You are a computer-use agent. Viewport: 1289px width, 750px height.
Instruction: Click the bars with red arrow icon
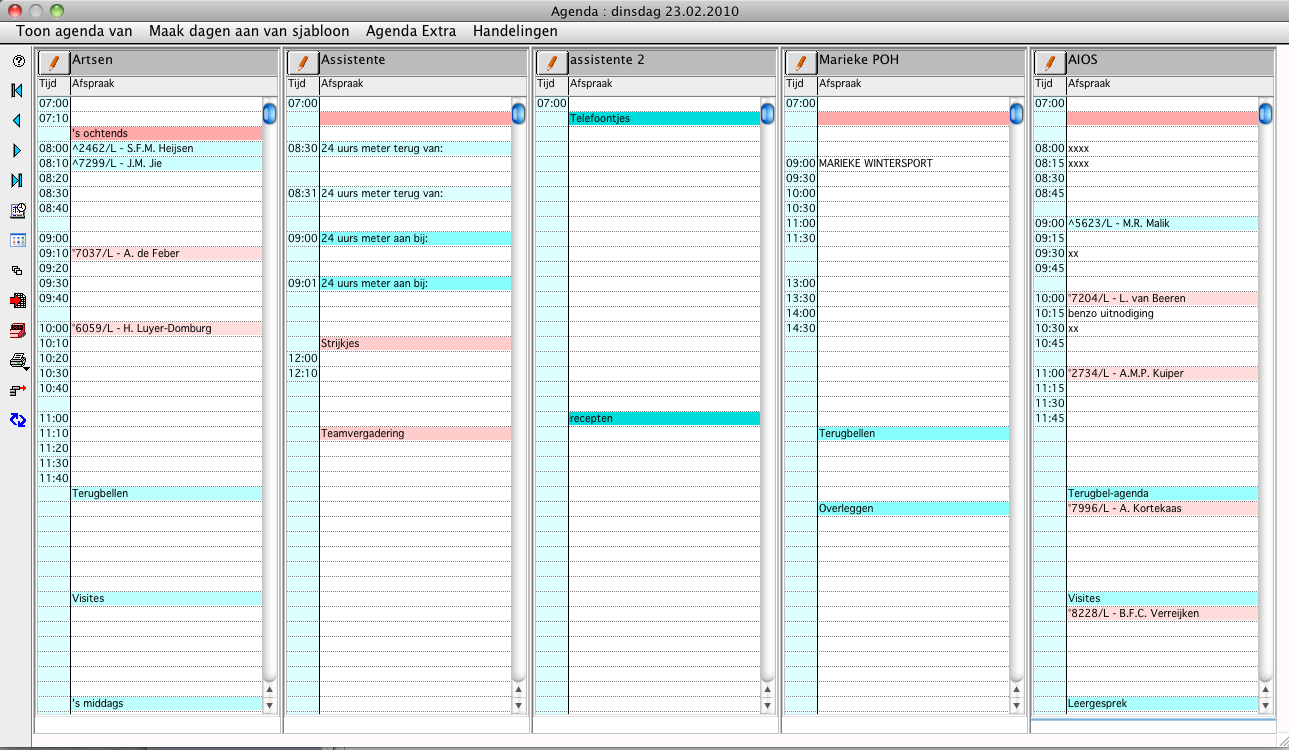tap(17, 390)
